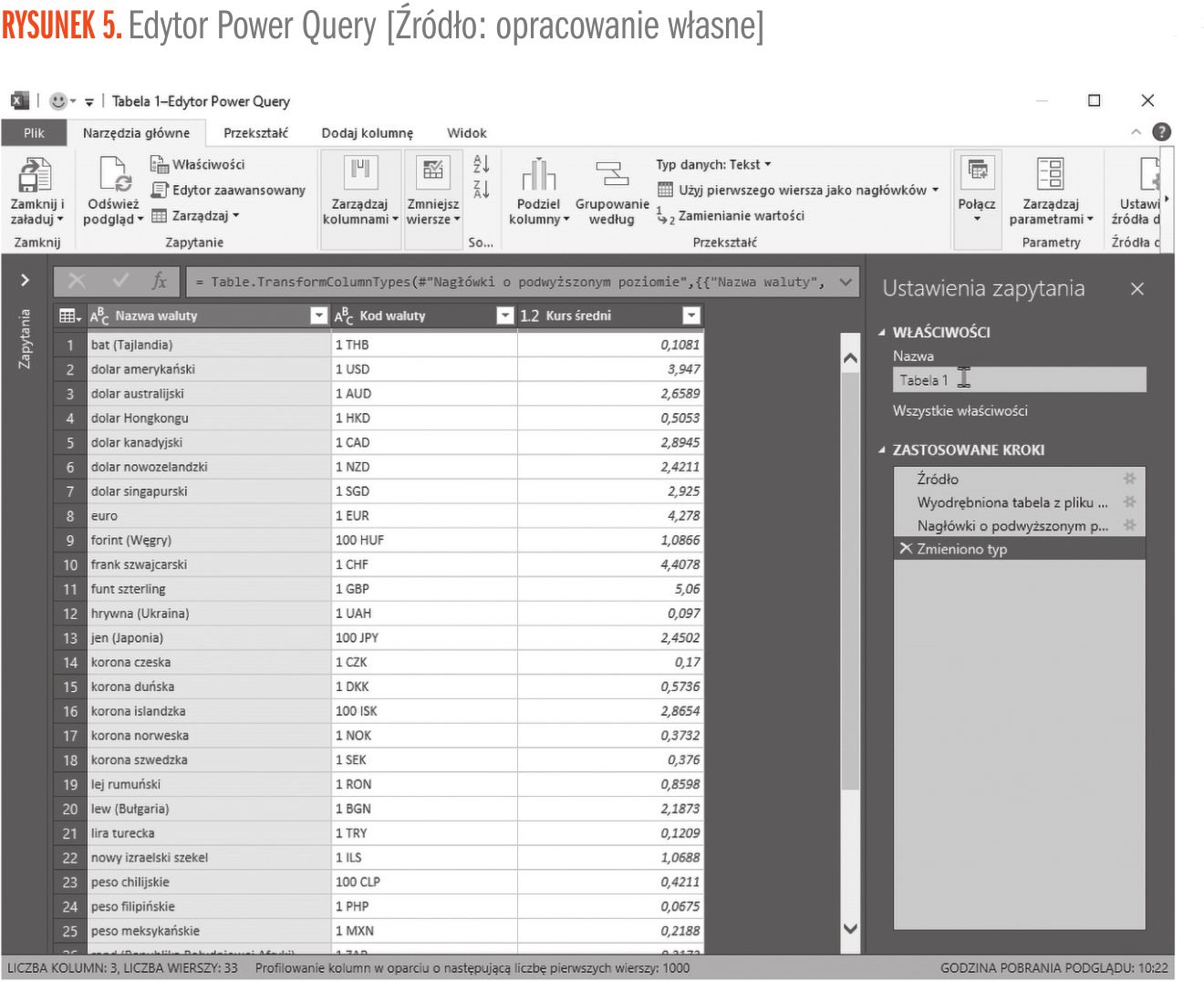Open the Zarządzaj dropdown in Zapytanie group
The image size is (1204, 981).
(x=194, y=215)
